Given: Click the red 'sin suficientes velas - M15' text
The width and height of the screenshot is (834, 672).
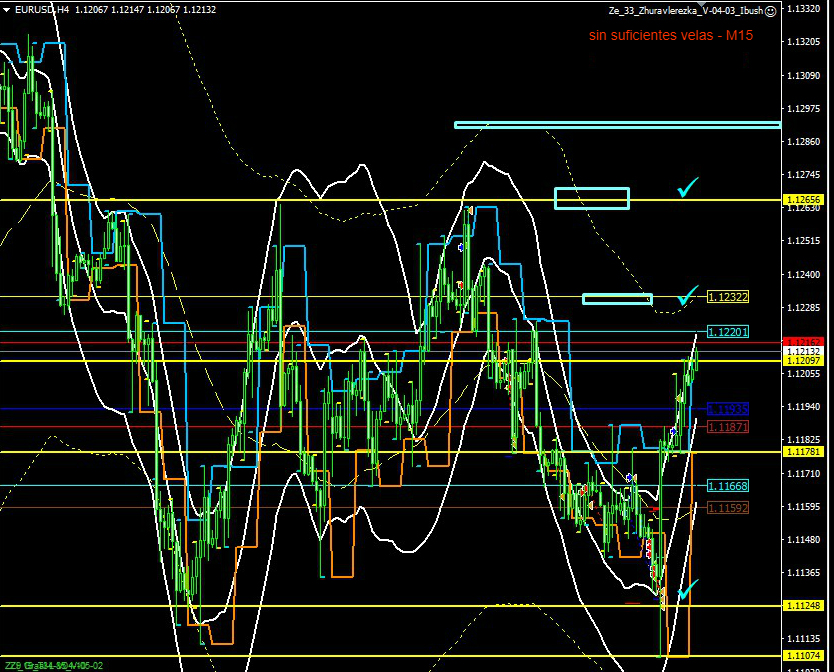Looking at the screenshot, I should tap(670, 35).
